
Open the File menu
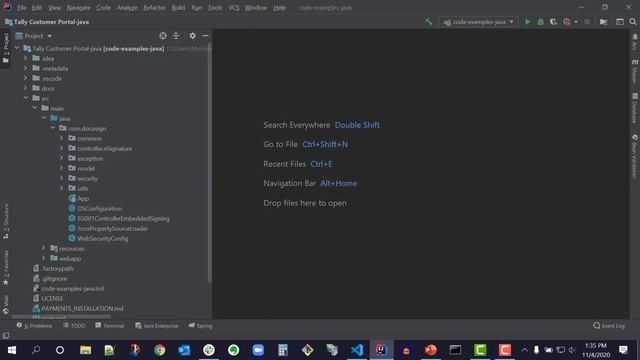(22, 8)
